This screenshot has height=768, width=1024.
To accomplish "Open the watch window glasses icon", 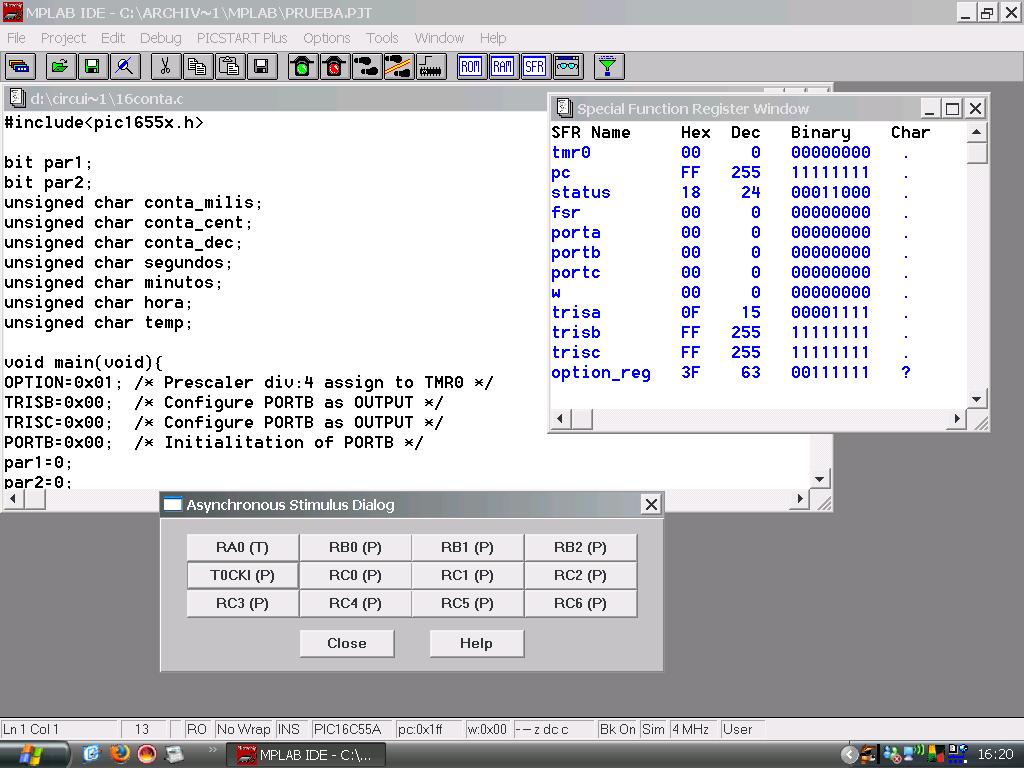I will tap(567, 67).
